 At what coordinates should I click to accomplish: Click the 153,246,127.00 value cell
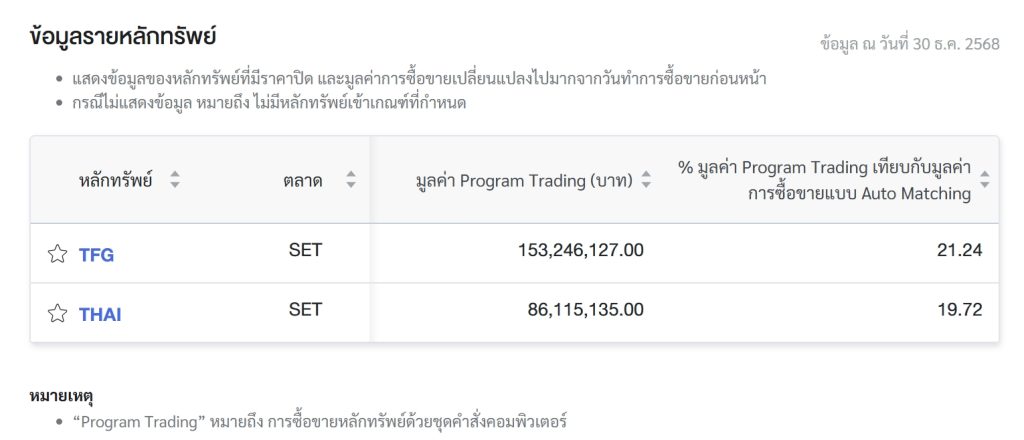point(580,250)
